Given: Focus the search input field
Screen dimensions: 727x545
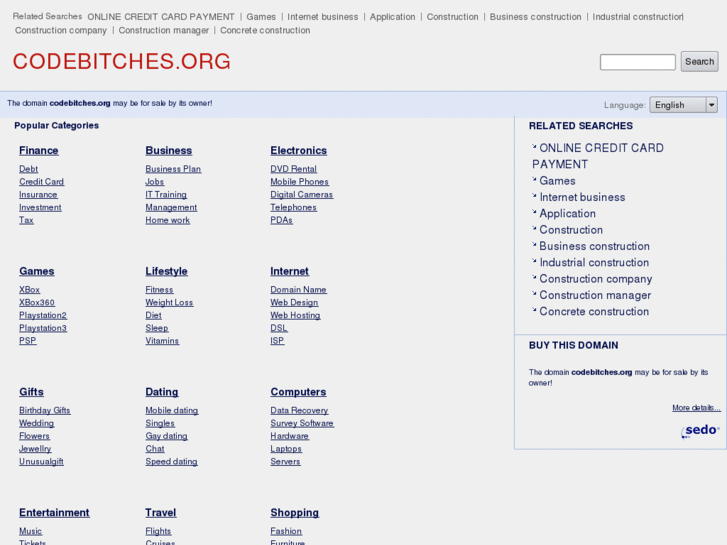Looking at the screenshot, I should (638, 62).
